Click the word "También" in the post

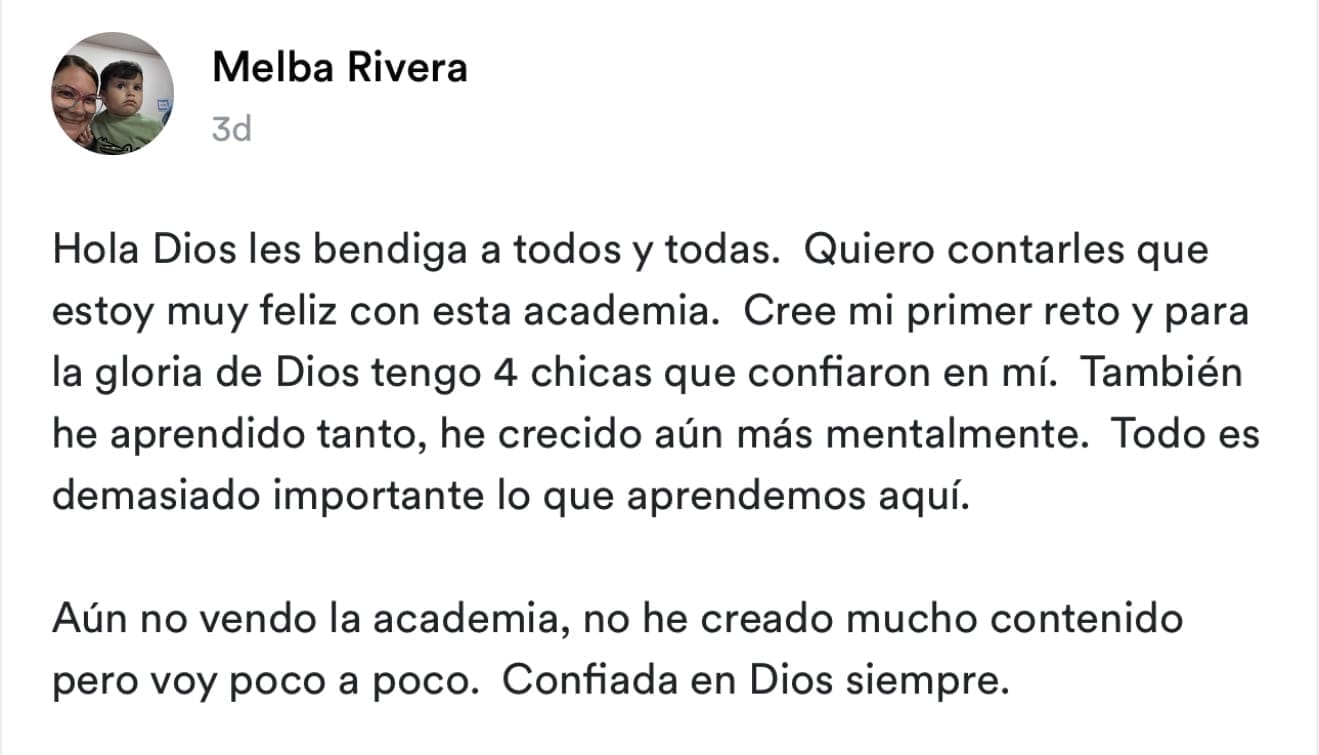pos(1162,373)
